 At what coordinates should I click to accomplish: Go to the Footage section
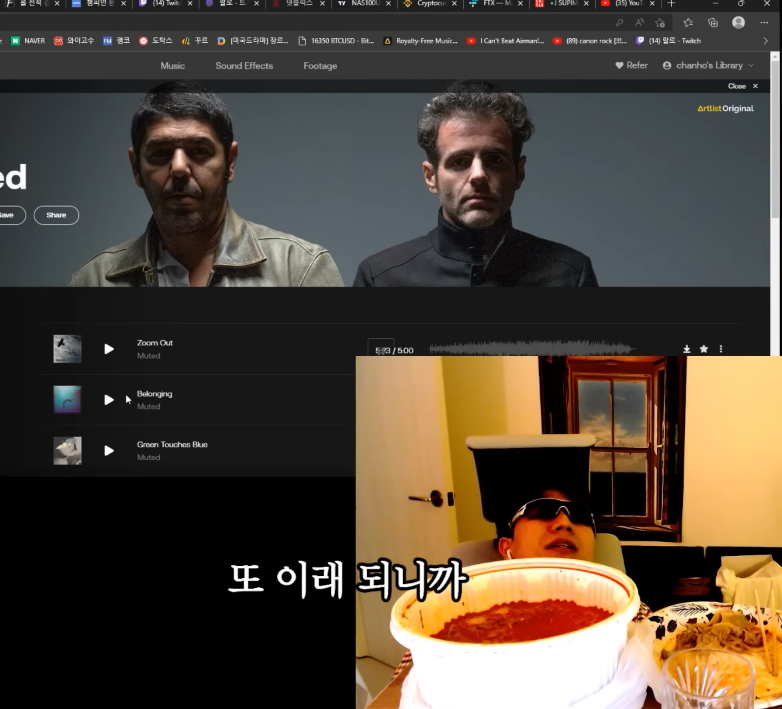tap(320, 66)
